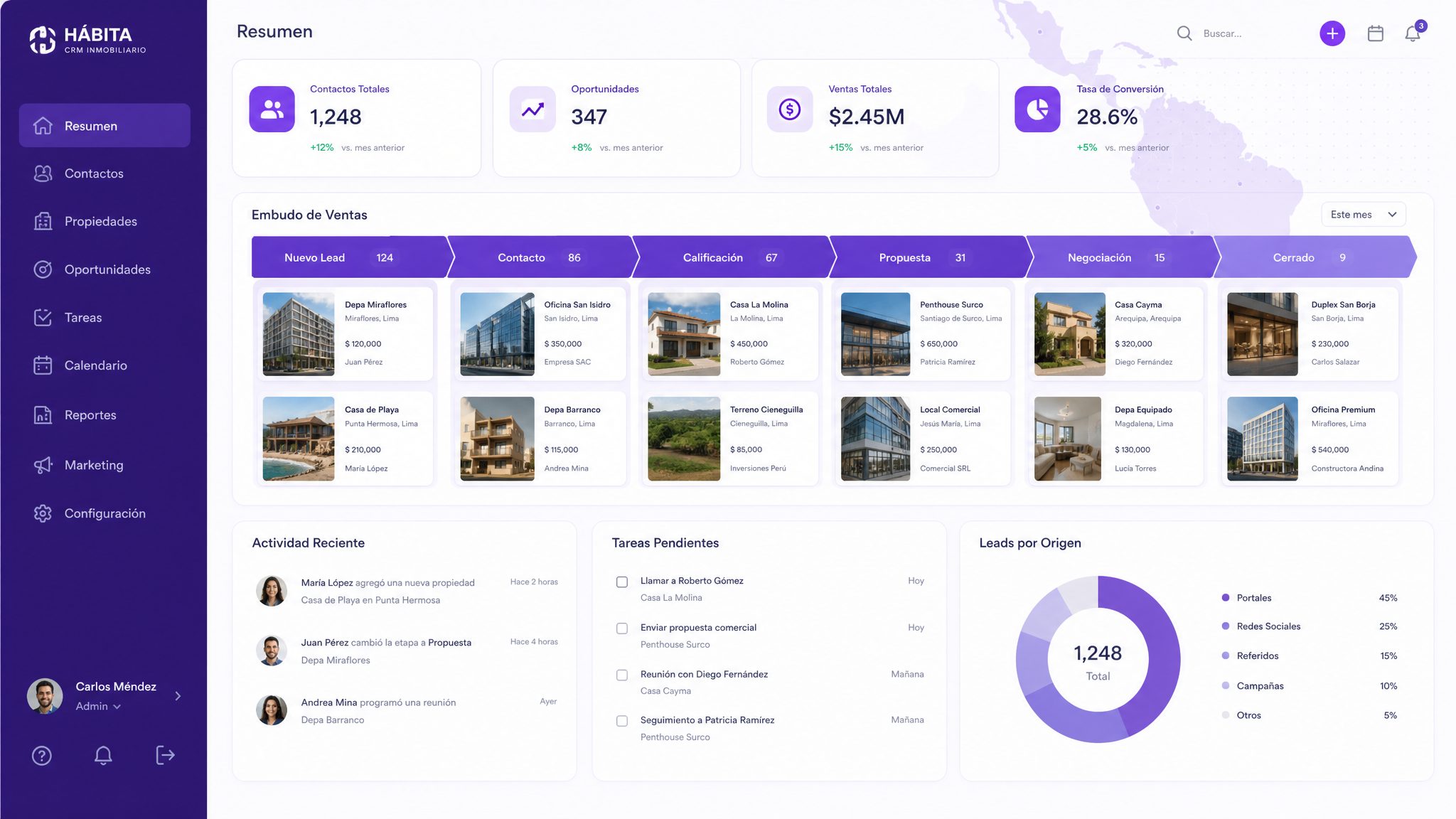Open Calendario icon in sidebar
Screen dimensions: 1456x819
[43, 365]
